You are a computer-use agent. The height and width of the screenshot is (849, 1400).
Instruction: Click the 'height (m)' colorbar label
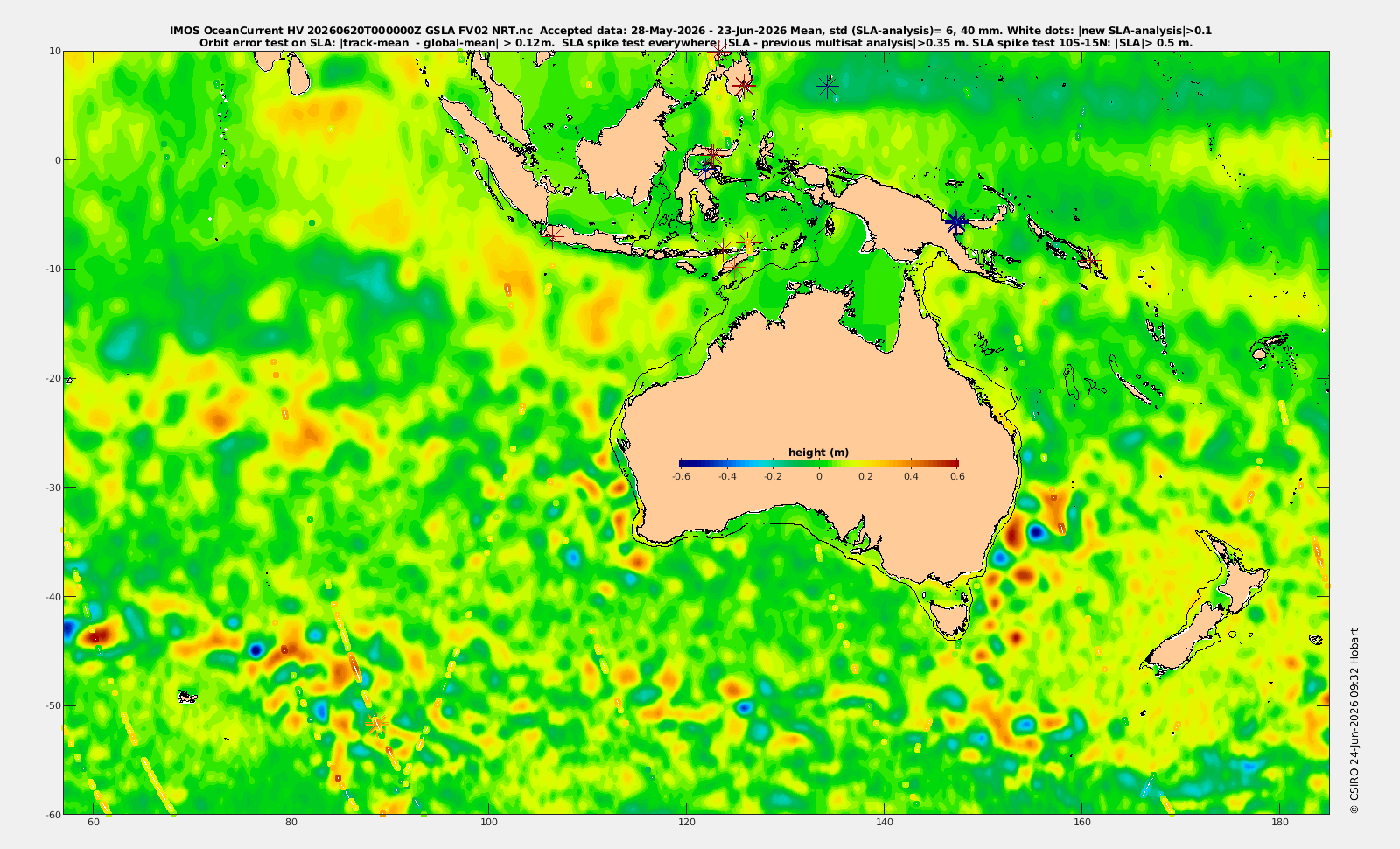coord(818,453)
